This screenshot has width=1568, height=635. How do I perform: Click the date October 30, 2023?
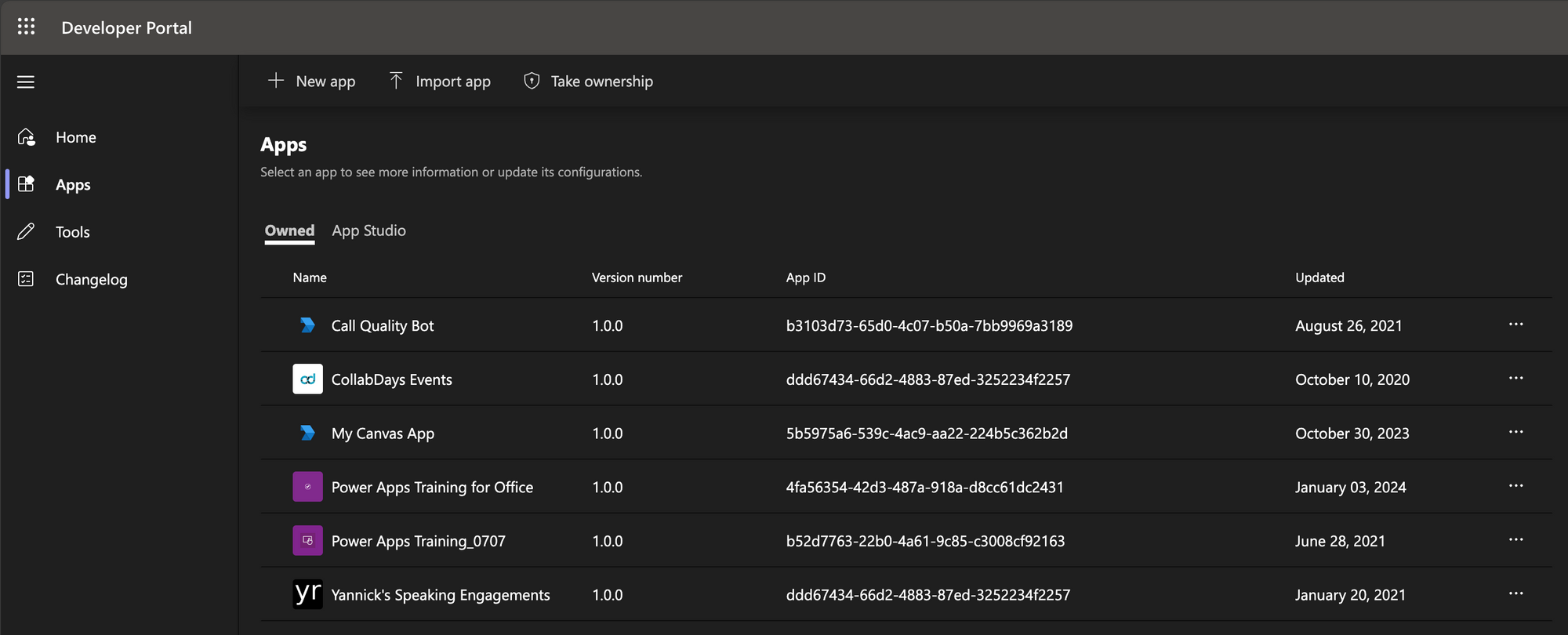coord(1352,434)
